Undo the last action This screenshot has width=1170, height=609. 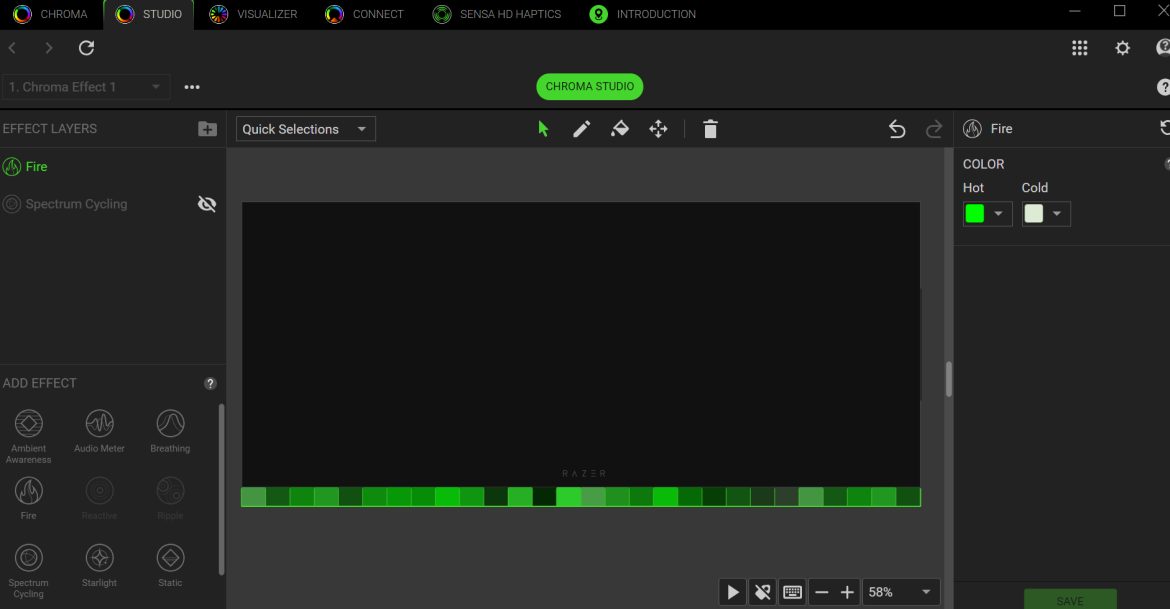coord(897,129)
